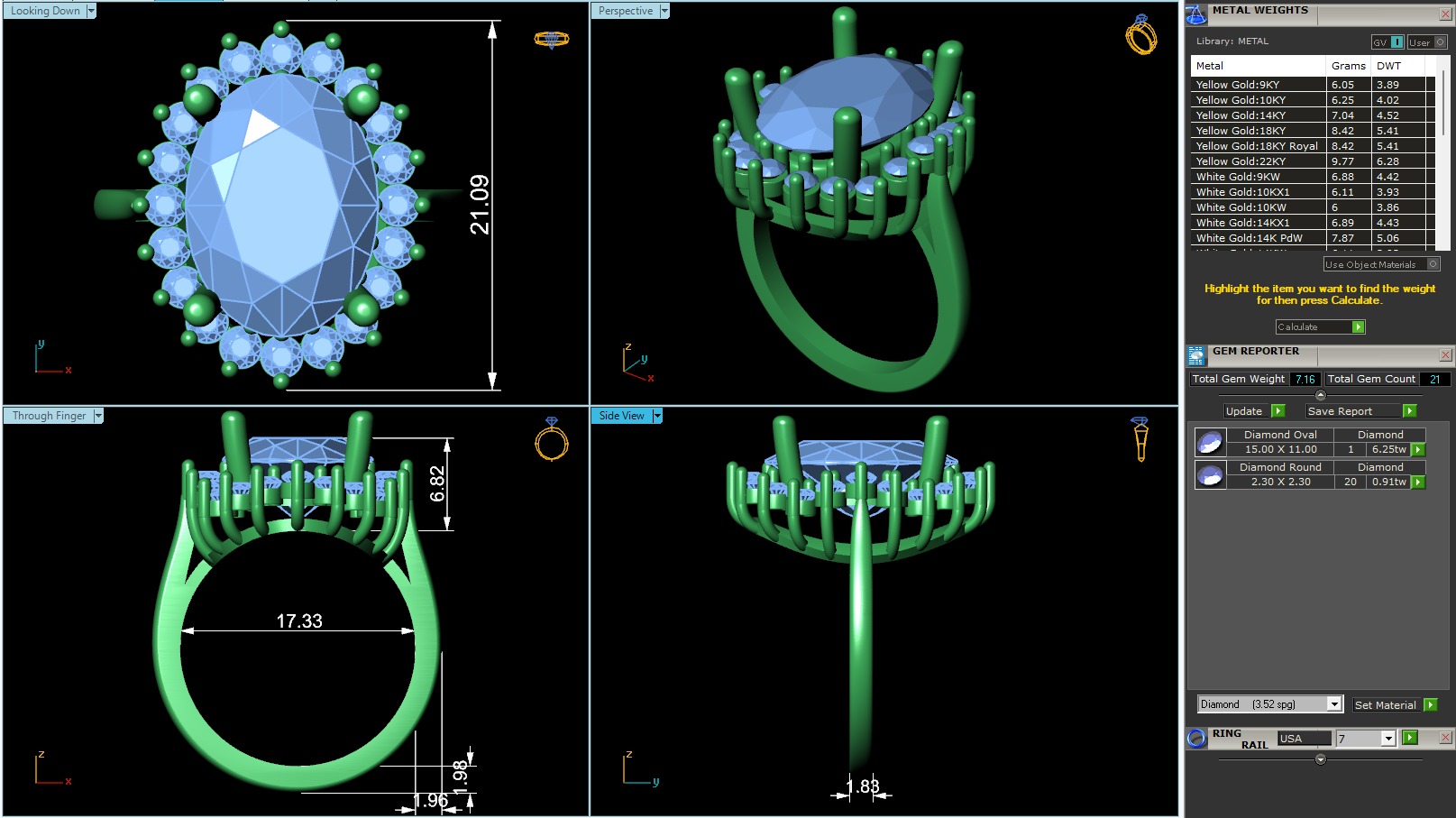This screenshot has height=818, width=1456.
Task: Click the green arrow beside Set Material
Action: coord(1430,704)
